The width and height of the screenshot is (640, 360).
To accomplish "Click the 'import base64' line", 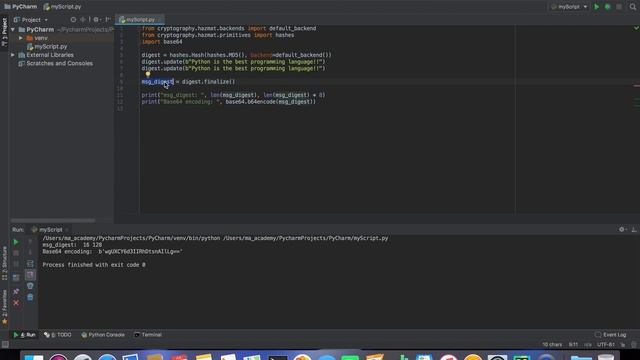I will (x=162, y=42).
